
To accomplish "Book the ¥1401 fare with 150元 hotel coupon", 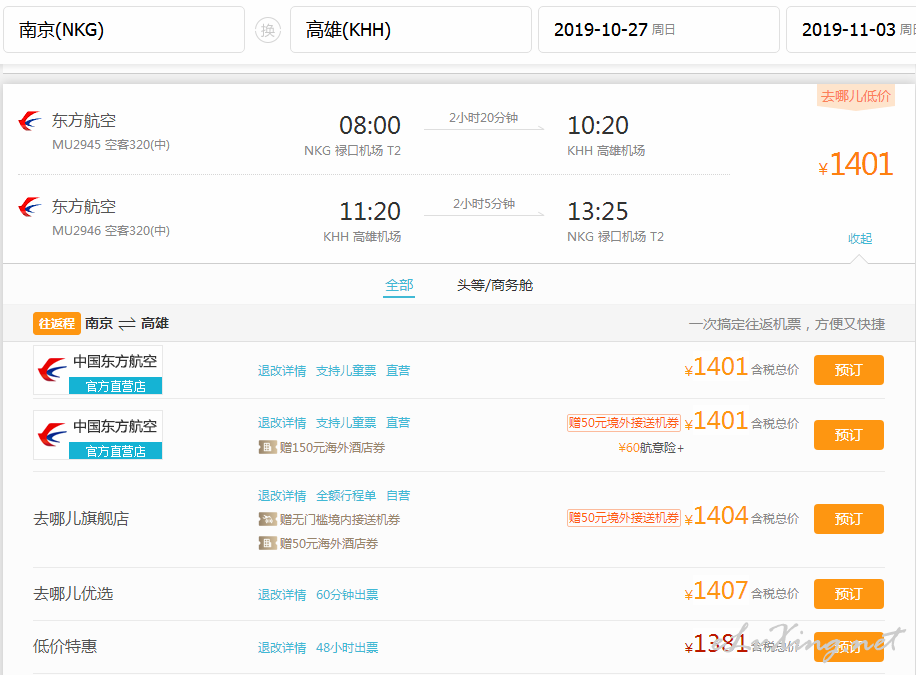I will coord(848,435).
